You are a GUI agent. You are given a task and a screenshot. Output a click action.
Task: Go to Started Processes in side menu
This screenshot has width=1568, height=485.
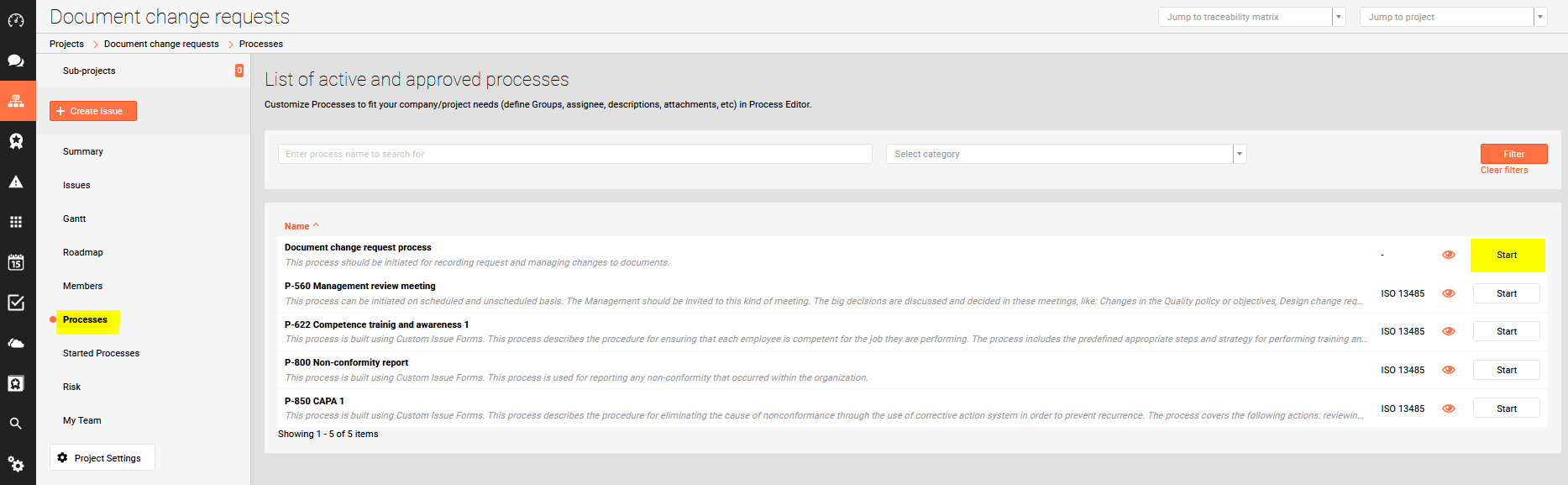101,353
